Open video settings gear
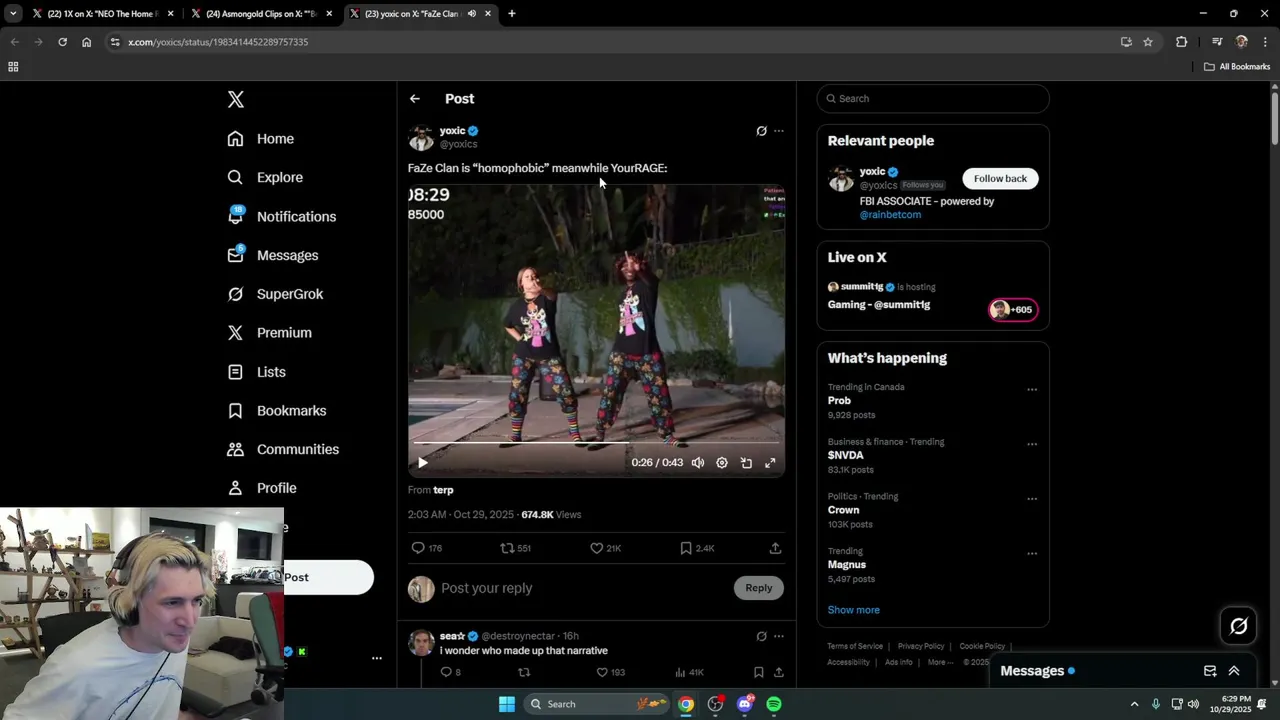 pos(722,463)
